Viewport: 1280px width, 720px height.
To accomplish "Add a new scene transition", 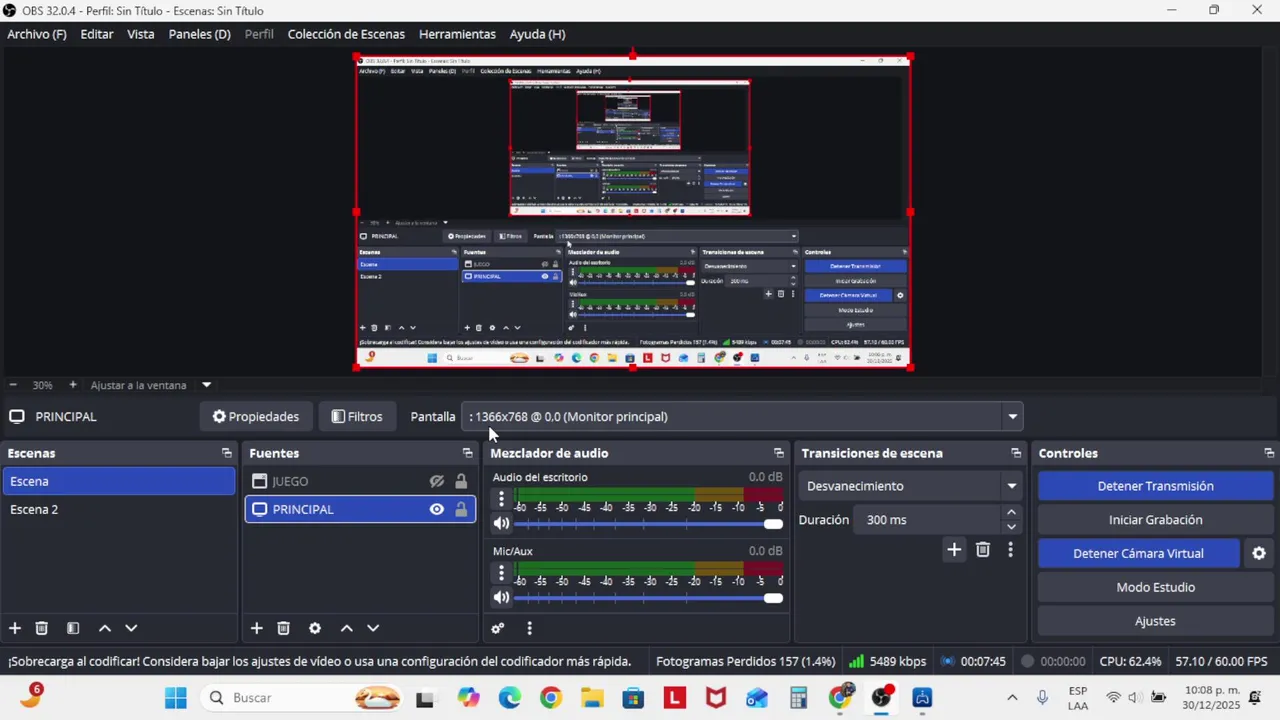I will [x=954, y=549].
